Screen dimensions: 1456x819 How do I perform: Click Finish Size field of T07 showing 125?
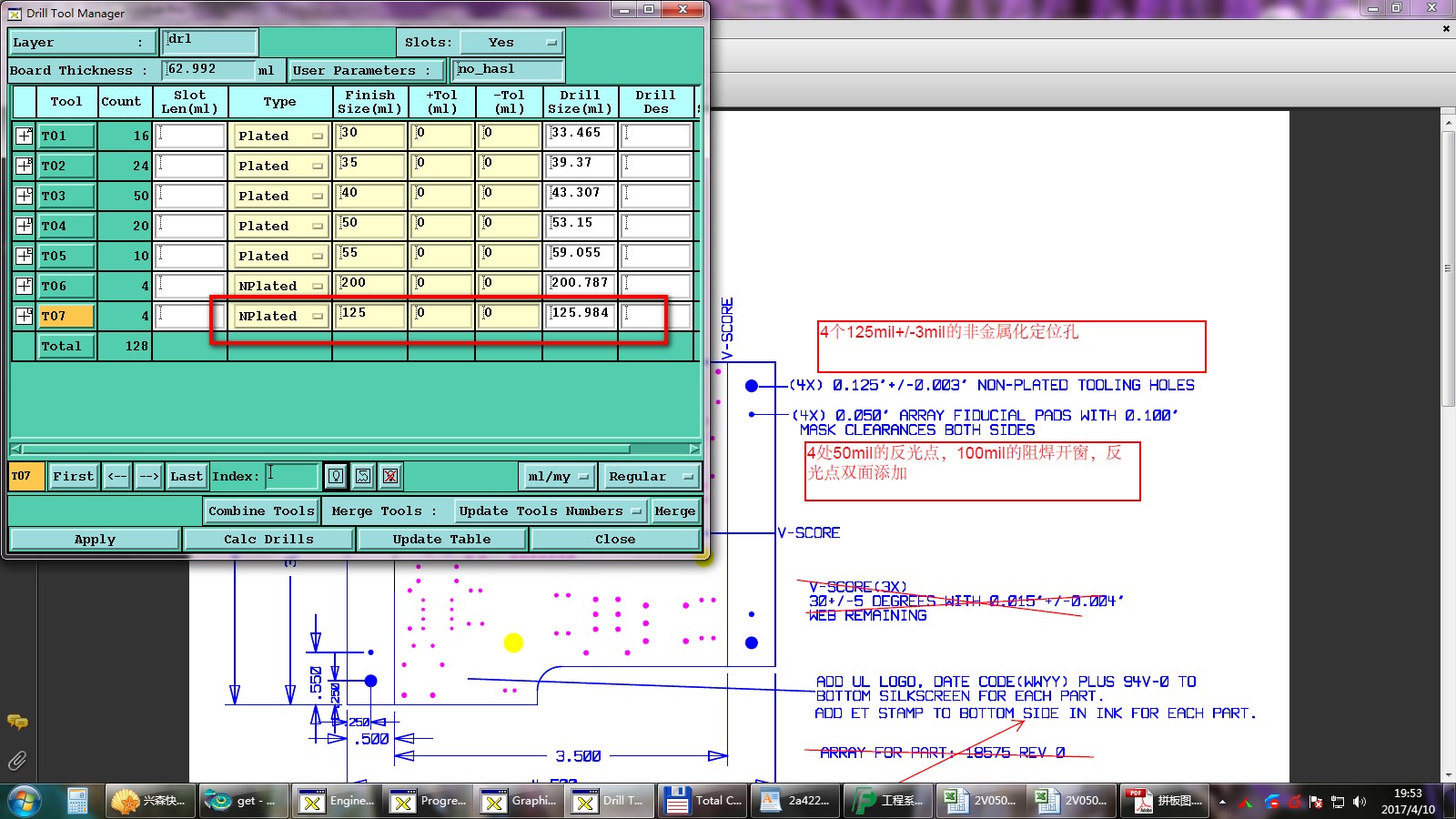pos(370,316)
